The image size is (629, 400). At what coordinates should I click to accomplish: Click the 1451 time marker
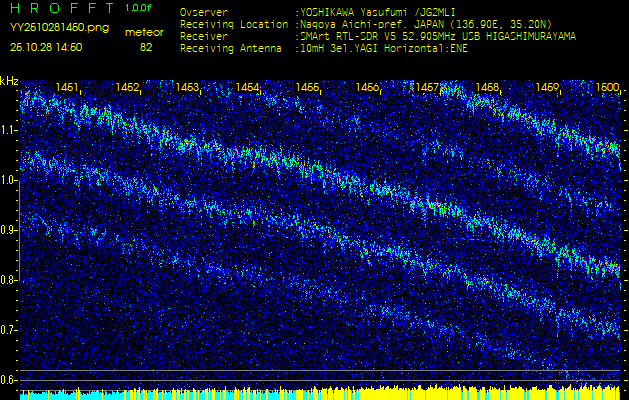pyautogui.click(x=68, y=88)
